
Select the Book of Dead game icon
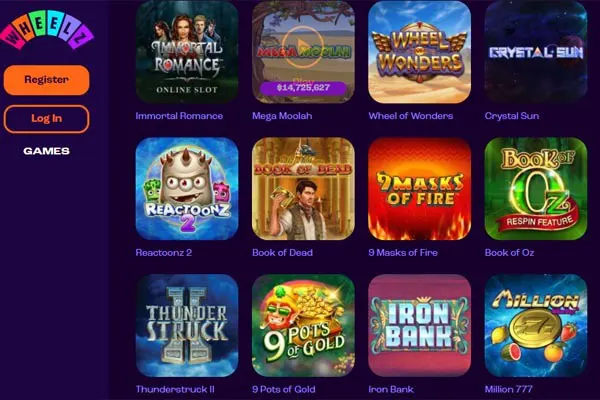[x=303, y=189]
